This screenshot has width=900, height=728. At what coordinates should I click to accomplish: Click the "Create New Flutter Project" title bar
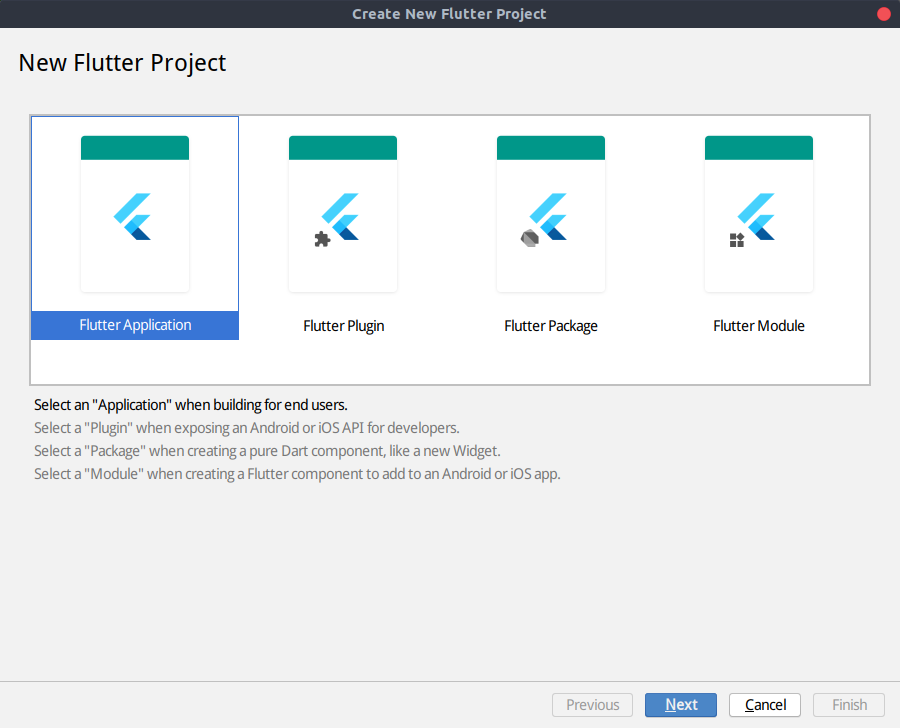click(x=449, y=14)
